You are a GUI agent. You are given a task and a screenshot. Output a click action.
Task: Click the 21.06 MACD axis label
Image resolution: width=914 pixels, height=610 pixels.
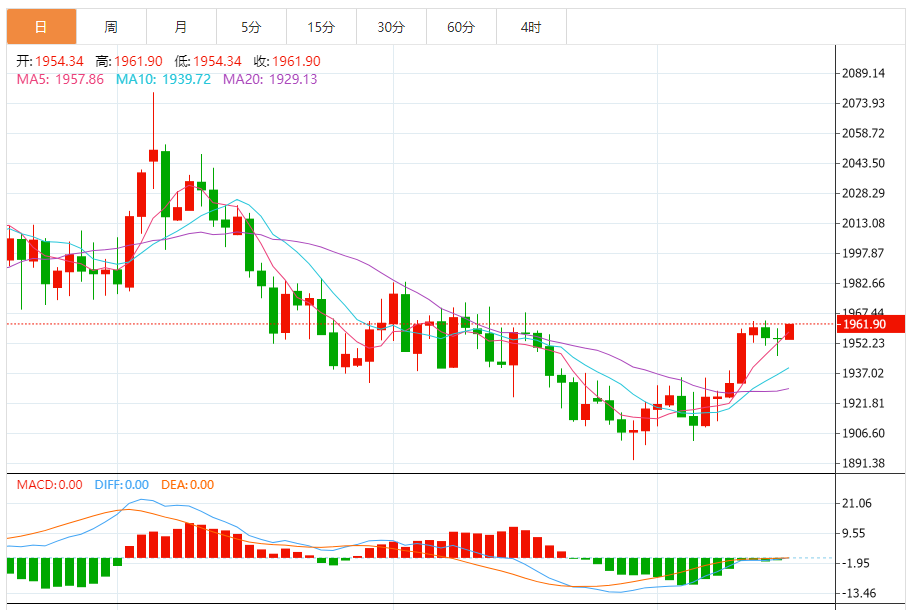click(x=857, y=503)
